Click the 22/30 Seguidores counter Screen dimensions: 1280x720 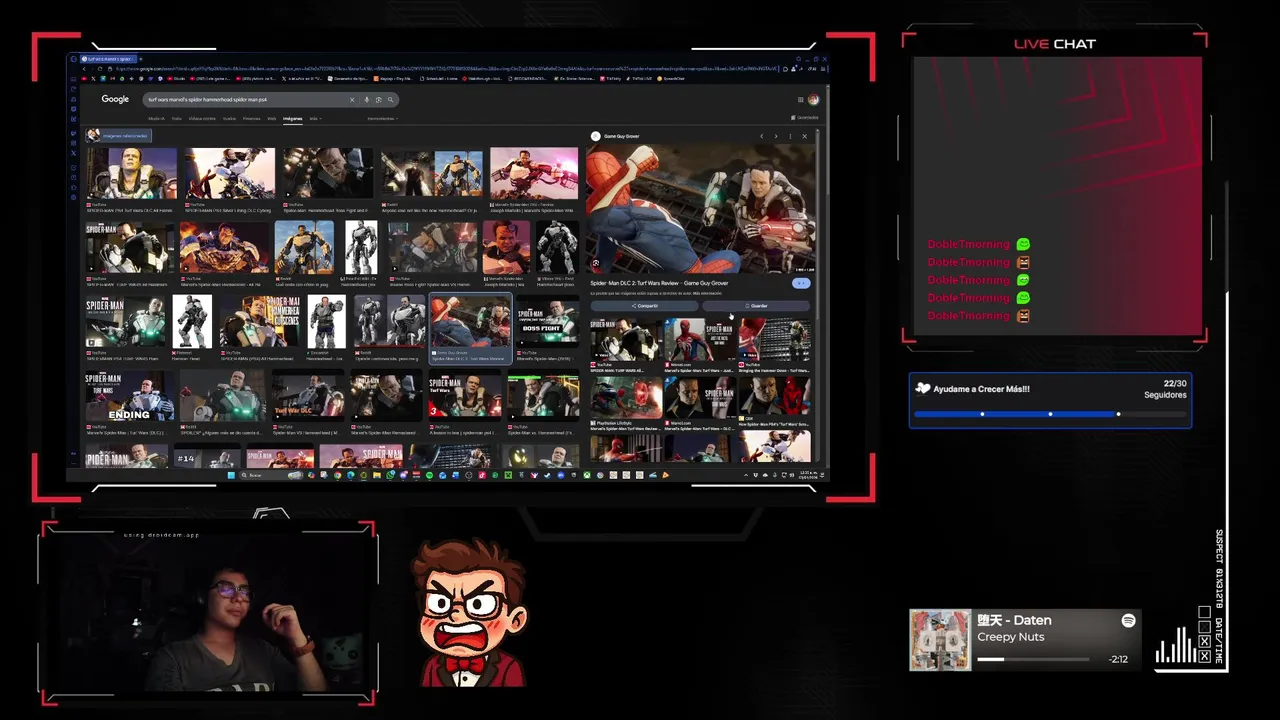[1165, 389]
